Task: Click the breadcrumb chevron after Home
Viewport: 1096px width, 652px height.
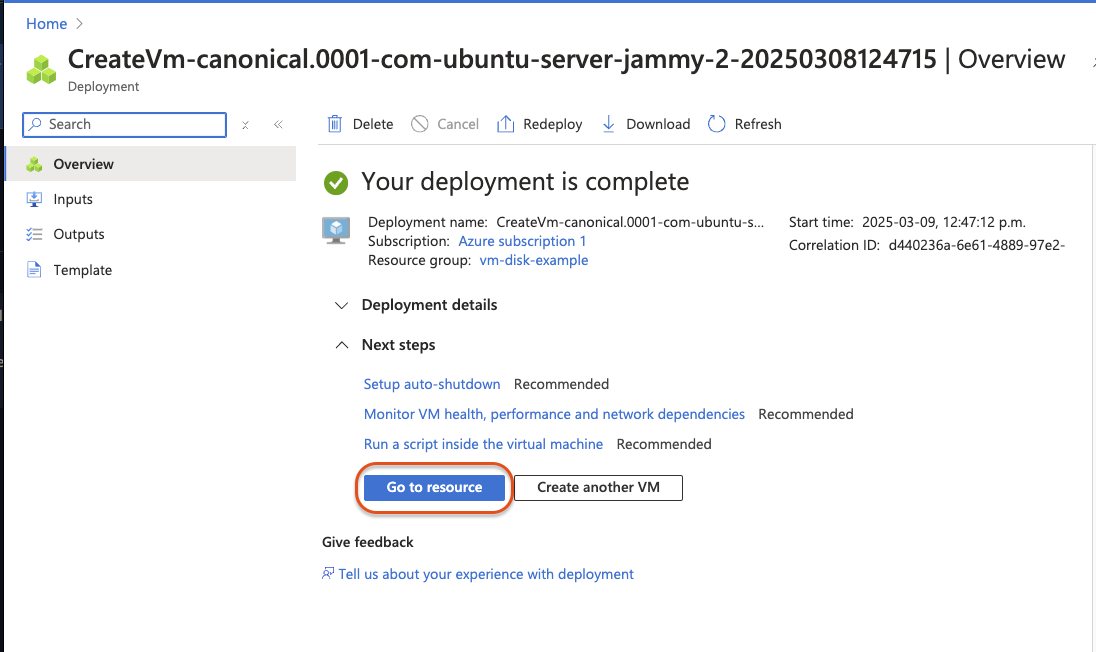Action: click(x=79, y=24)
